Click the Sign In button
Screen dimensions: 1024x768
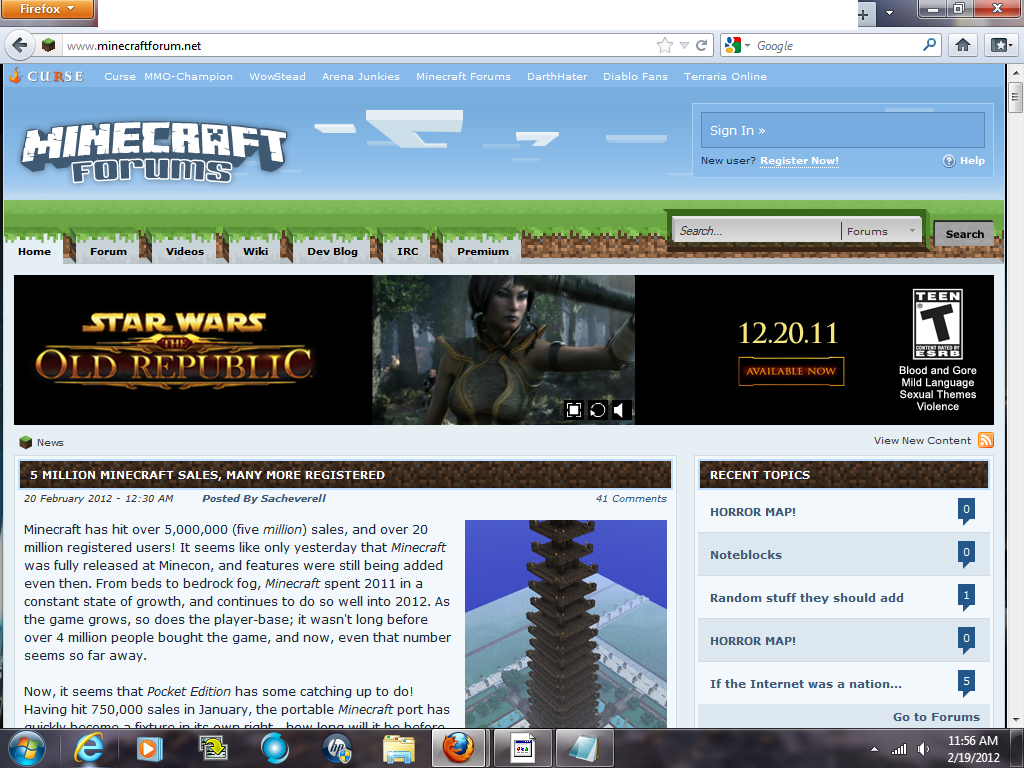click(842, 130)
